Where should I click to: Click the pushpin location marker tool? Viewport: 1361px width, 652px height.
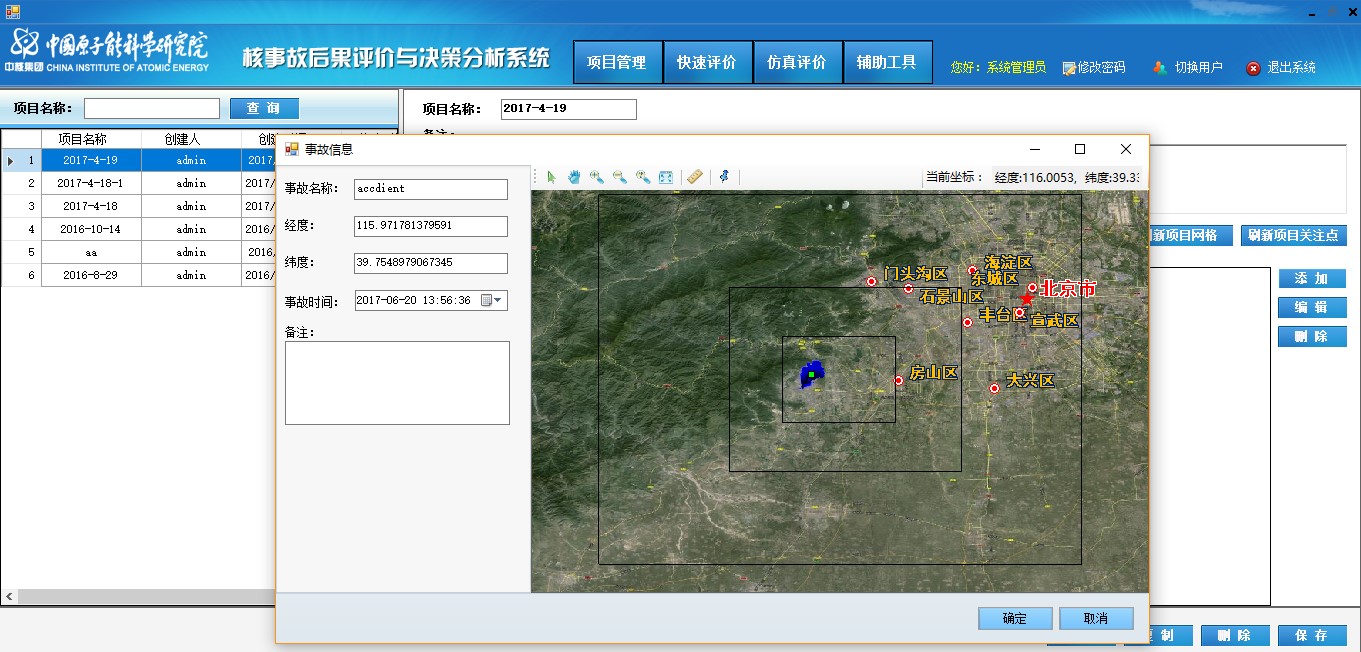point(724,177)
